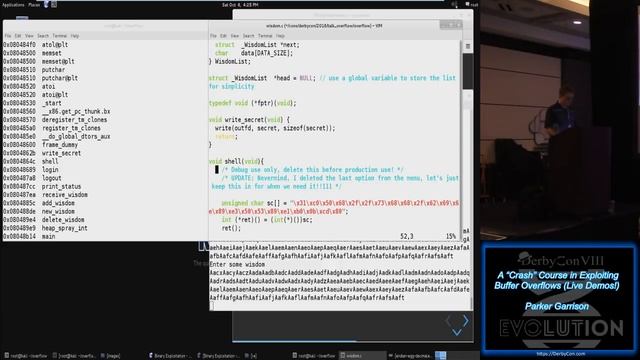Open the clock showing Sat Oct 6
This screenshot has width=640, height=360.
(x=240, y=5)
